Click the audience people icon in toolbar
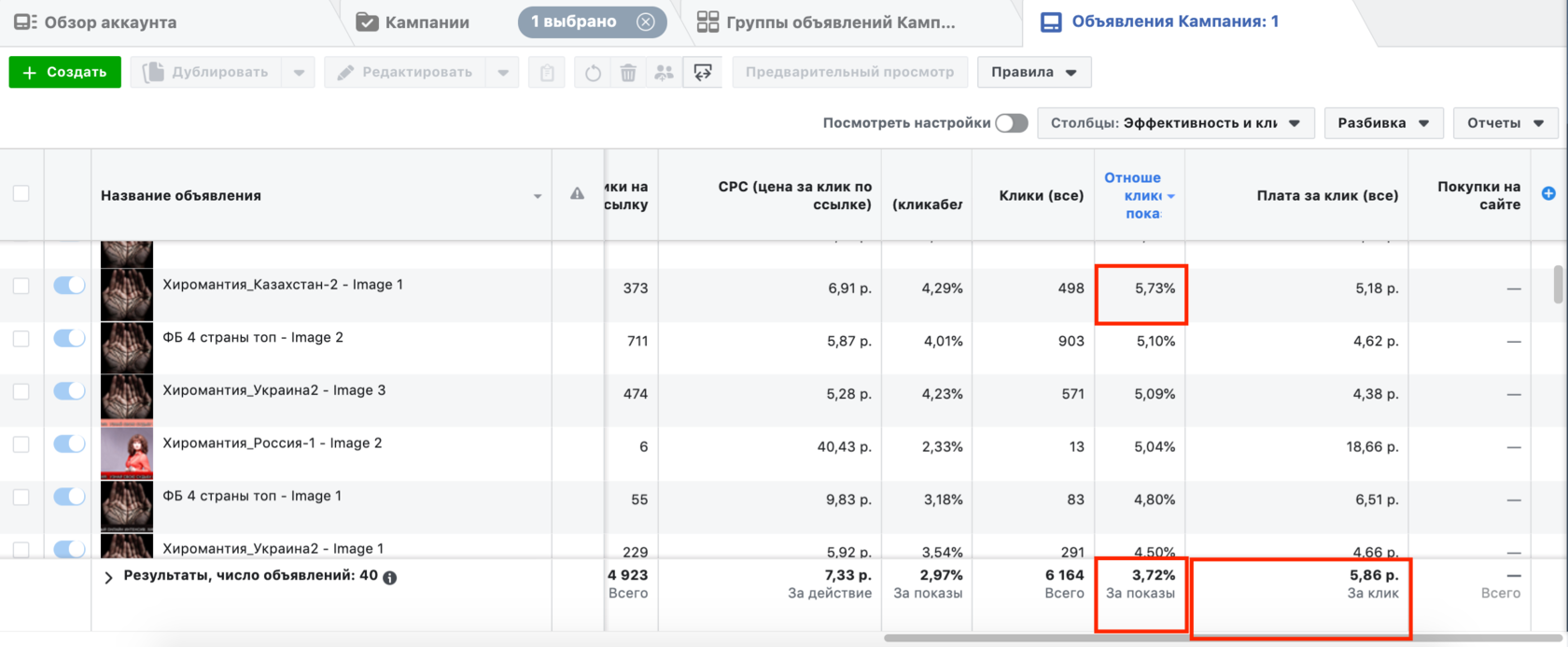The width and height of the screenshot is (1568, 647). point(664,73)
